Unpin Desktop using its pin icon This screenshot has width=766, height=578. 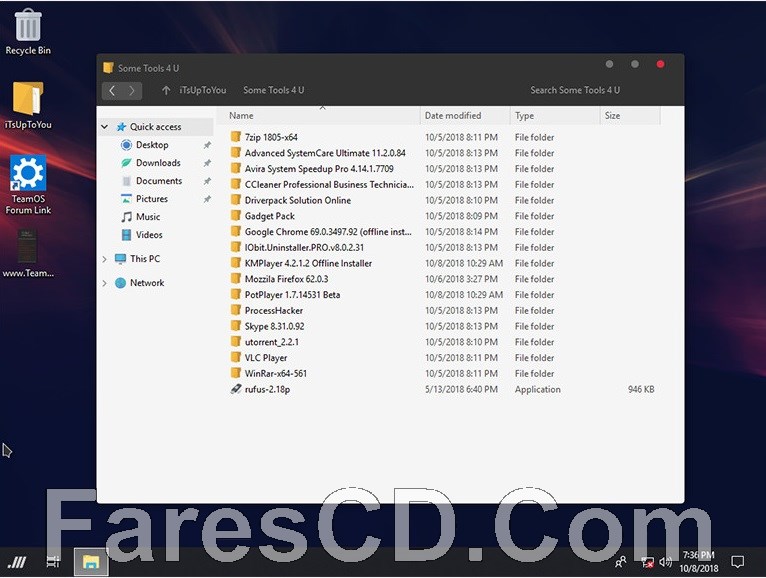coord(207,145)
